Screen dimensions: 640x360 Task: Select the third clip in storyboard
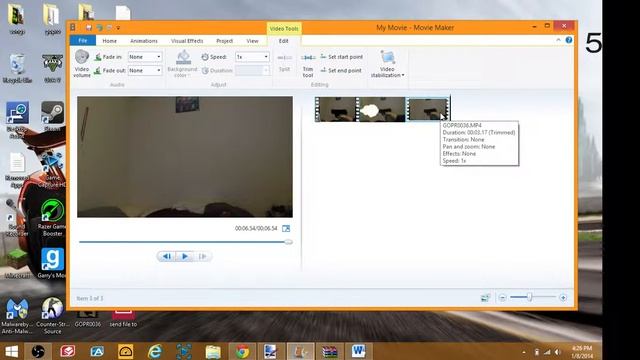click(427, 109)
